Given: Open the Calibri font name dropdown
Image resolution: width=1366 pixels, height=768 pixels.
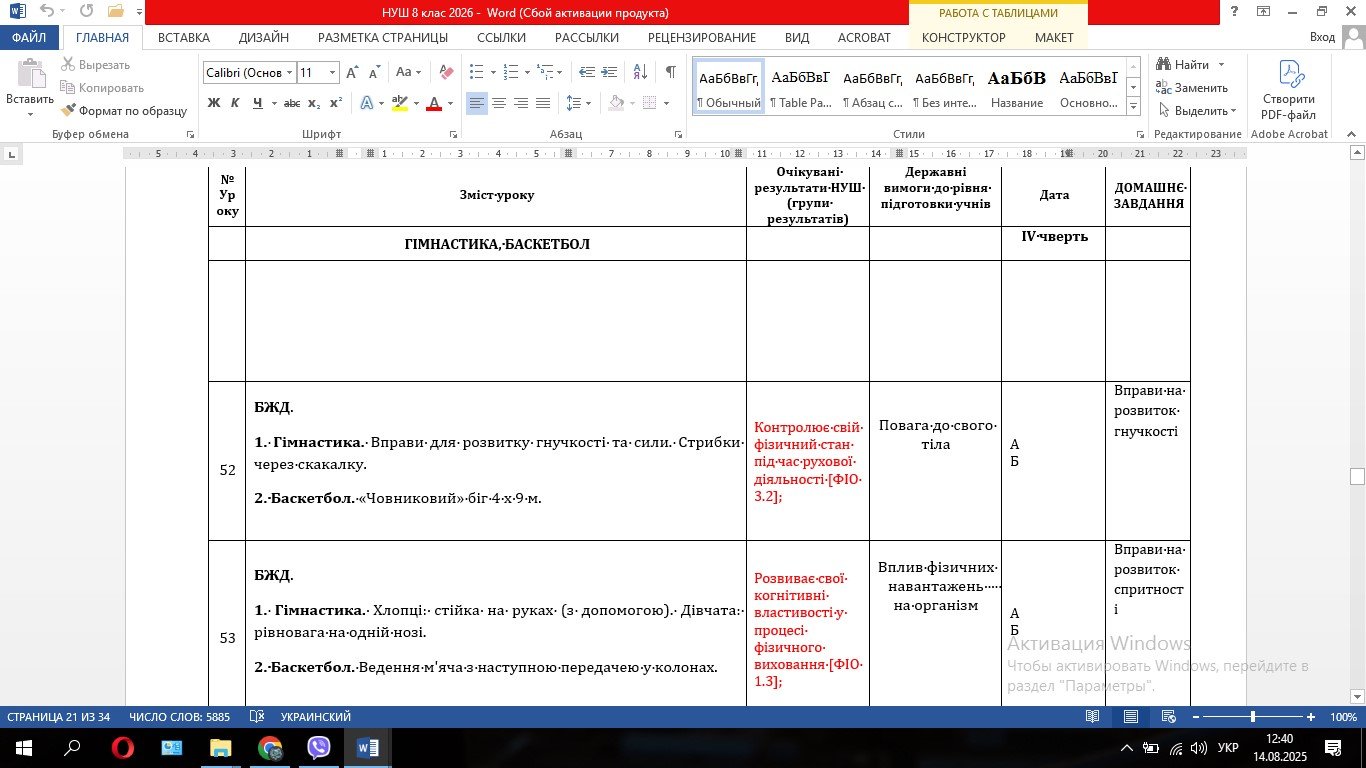Looking at the screenshot, I should (x=289, y=73).
